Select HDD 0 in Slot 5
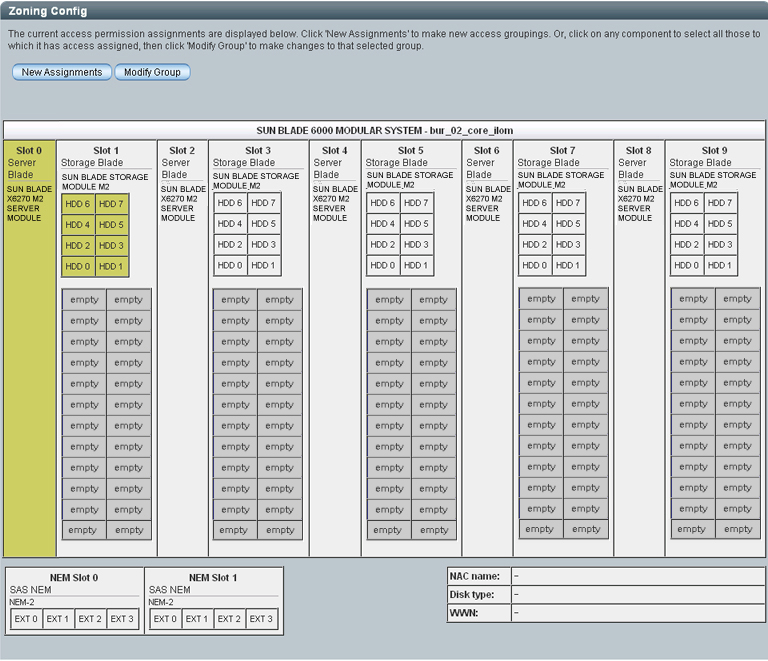 (x=383, y=265)
